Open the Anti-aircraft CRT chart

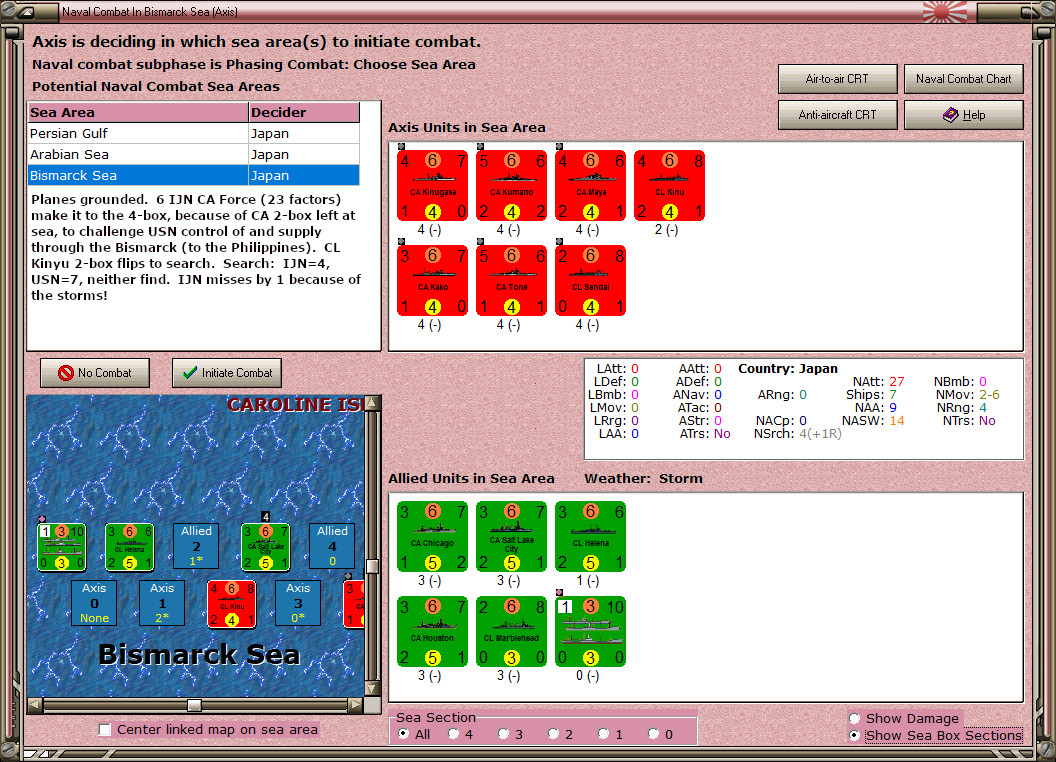[837, 115]
